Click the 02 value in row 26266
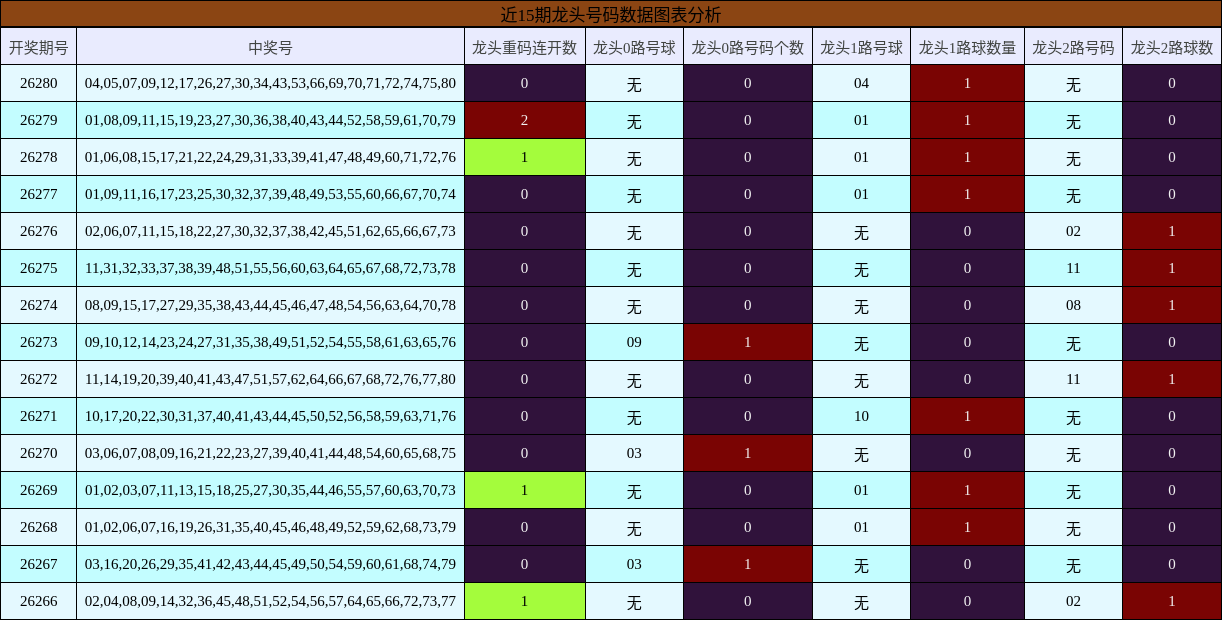Screen dimensions: 1222x620 click(1073, 601)
